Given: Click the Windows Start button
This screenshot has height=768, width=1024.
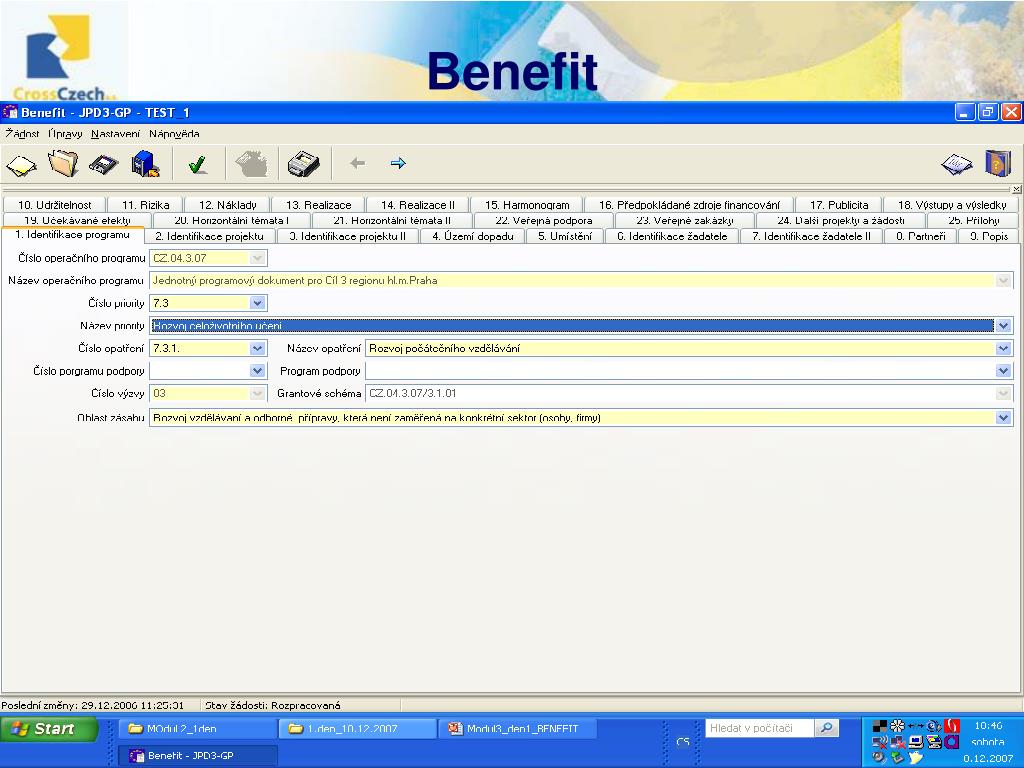Looking at the screenshot, I should coord(50,728).
